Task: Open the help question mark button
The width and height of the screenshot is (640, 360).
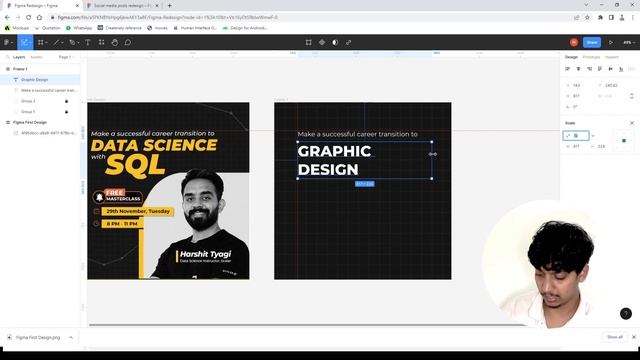Action: point(626,313)
